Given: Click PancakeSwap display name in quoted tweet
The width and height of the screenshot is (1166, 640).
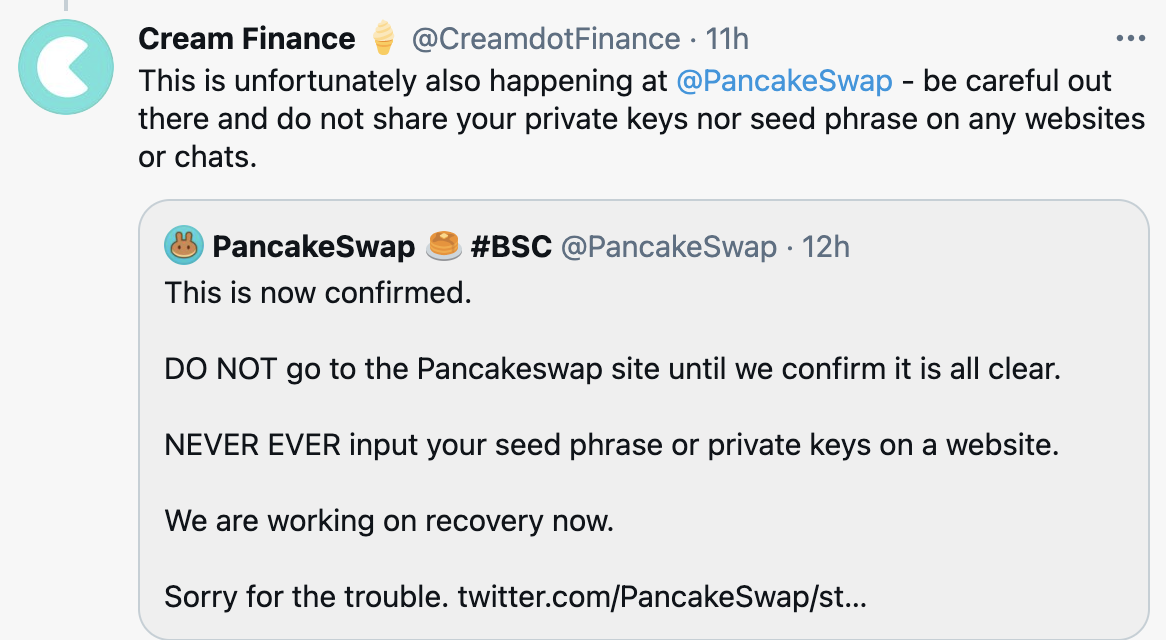Looking at the screenshot, I should pyautogui.click(x=313, y=246).
